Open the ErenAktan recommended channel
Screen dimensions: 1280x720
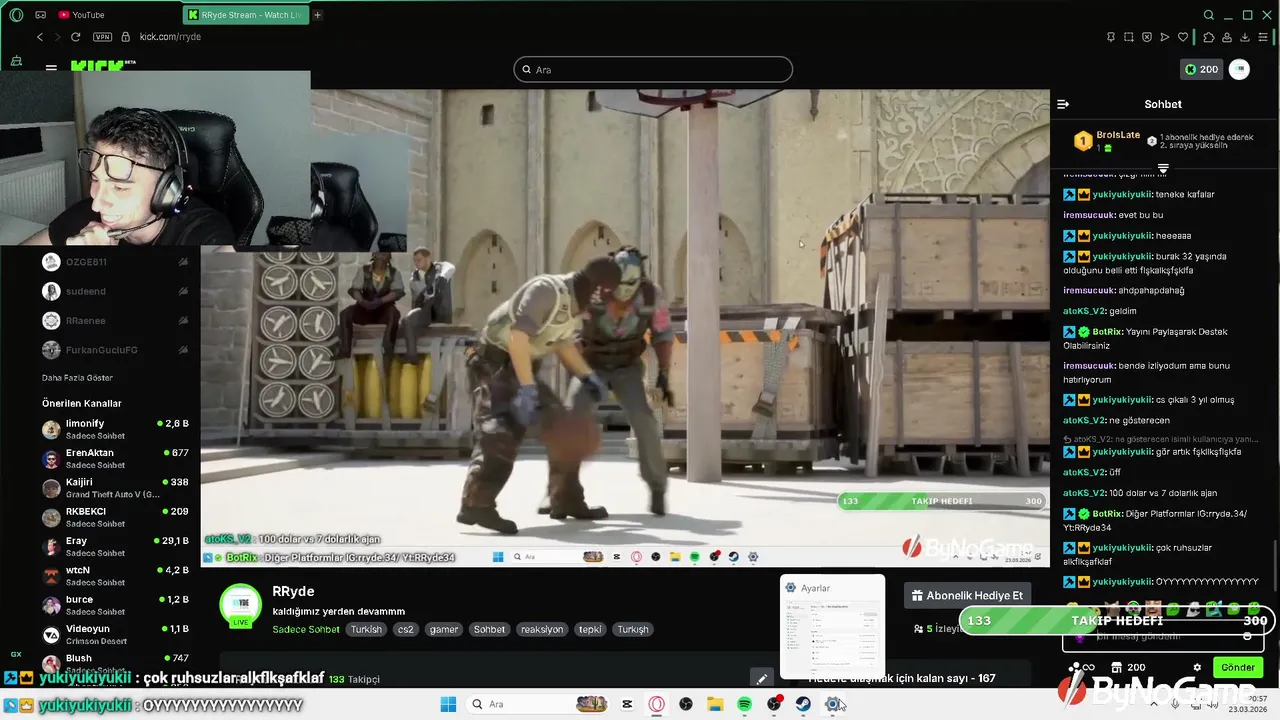click(115, 458)
